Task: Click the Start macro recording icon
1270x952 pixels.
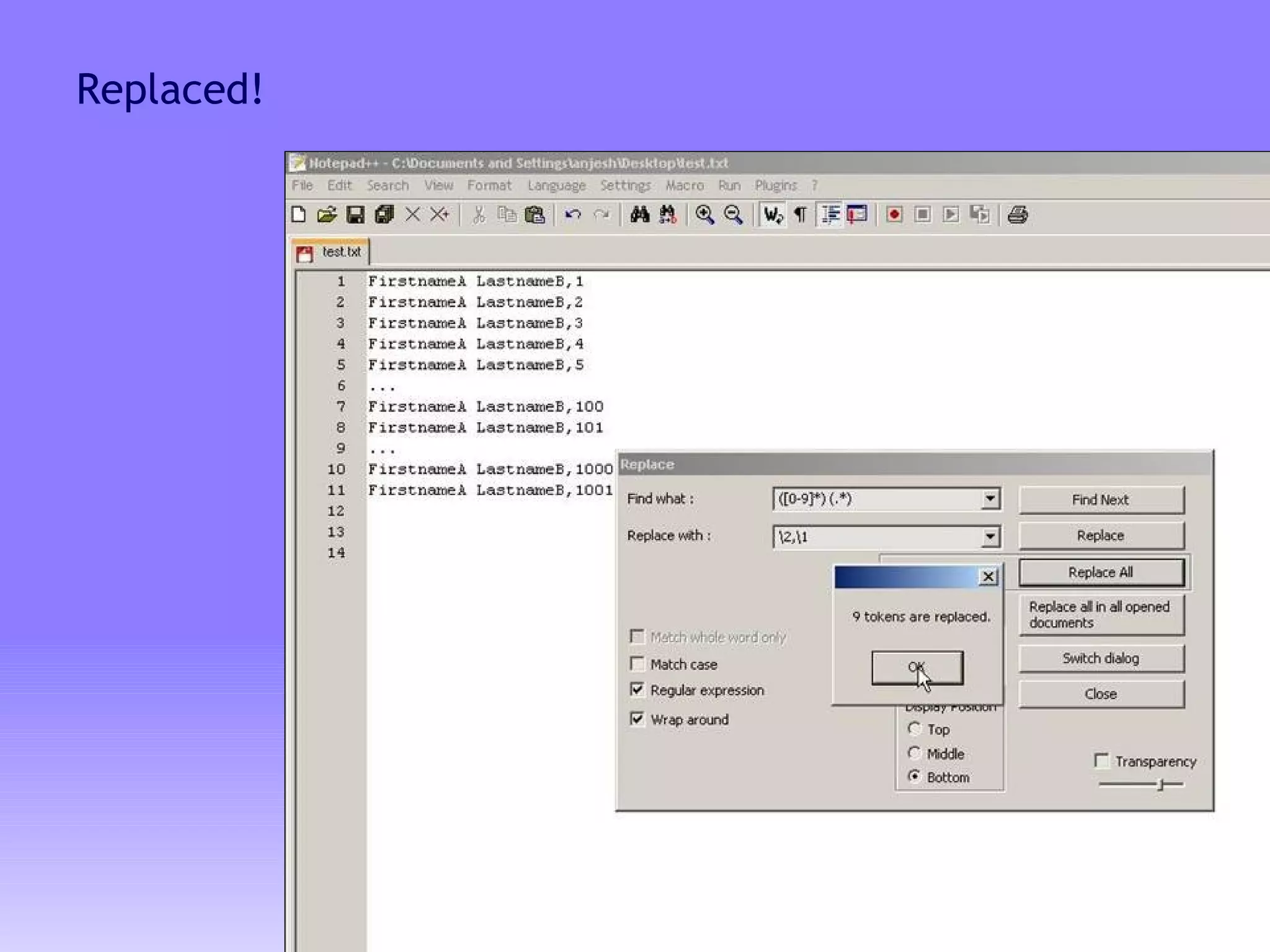Action: (894, 214)
